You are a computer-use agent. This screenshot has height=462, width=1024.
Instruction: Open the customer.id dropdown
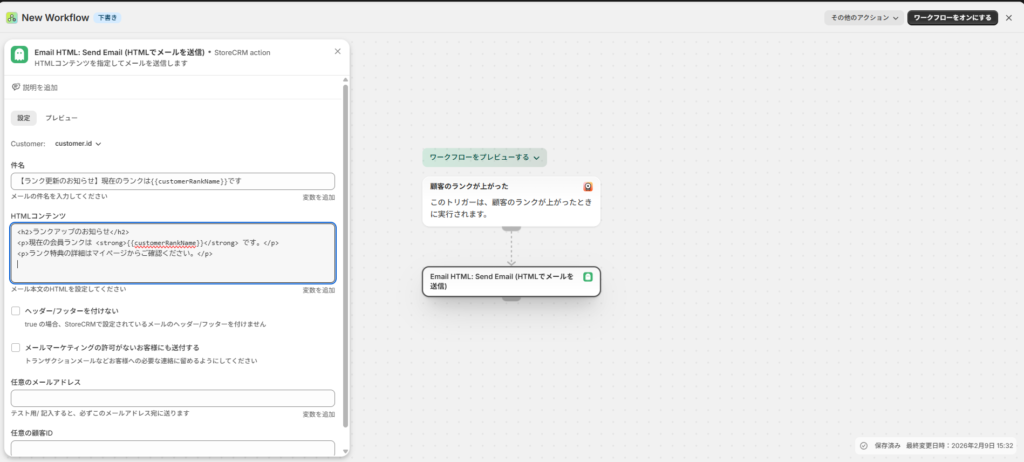point(77,144)
